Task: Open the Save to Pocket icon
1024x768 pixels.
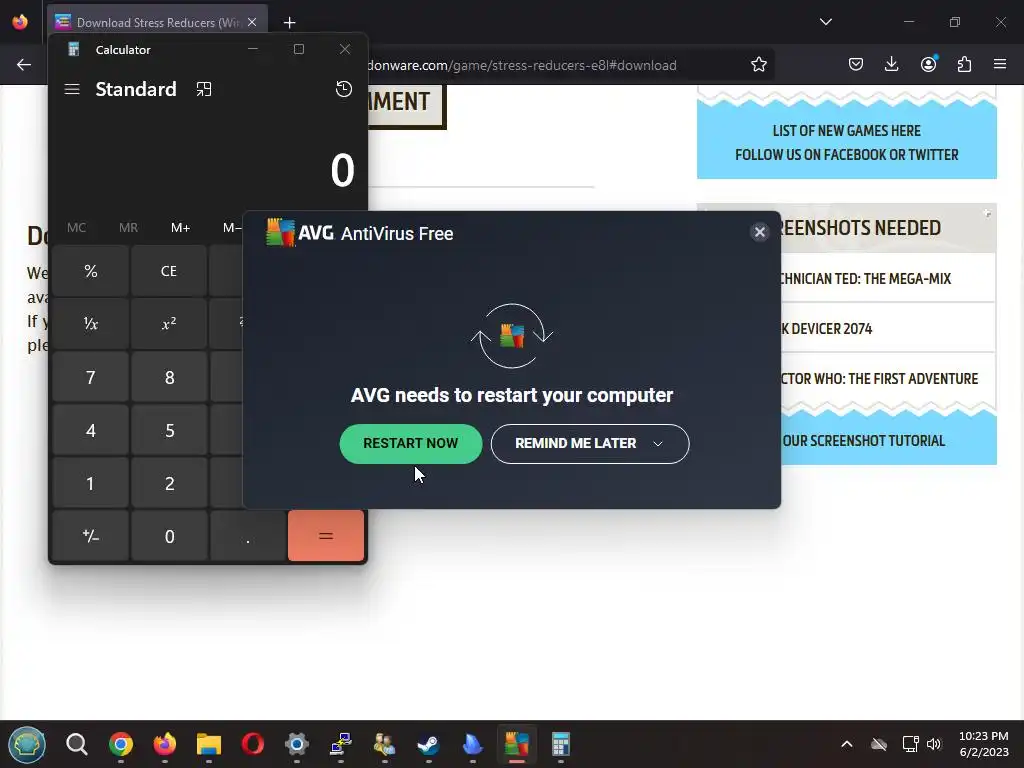Action: coord(856,65)
